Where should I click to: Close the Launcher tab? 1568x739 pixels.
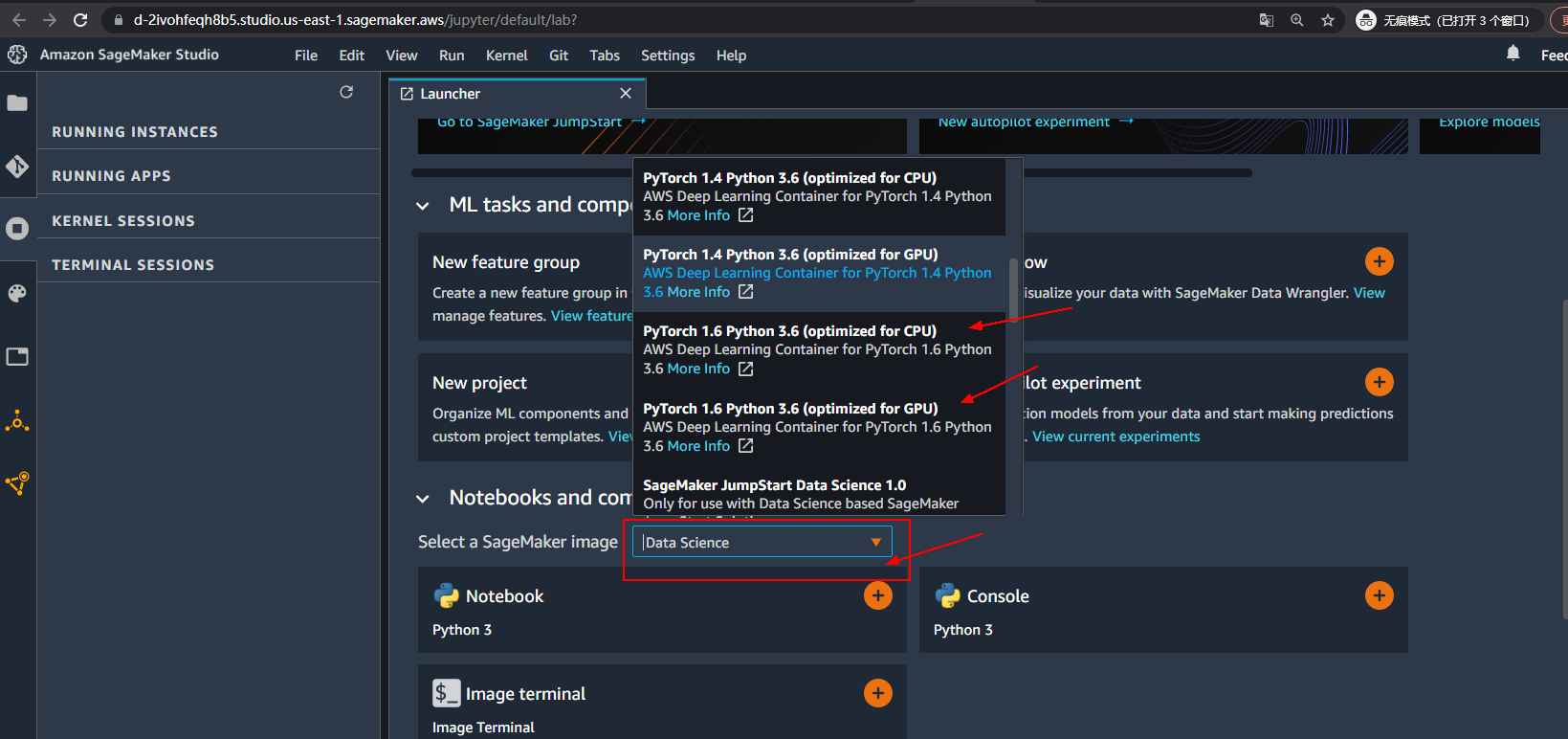(626, 93)
